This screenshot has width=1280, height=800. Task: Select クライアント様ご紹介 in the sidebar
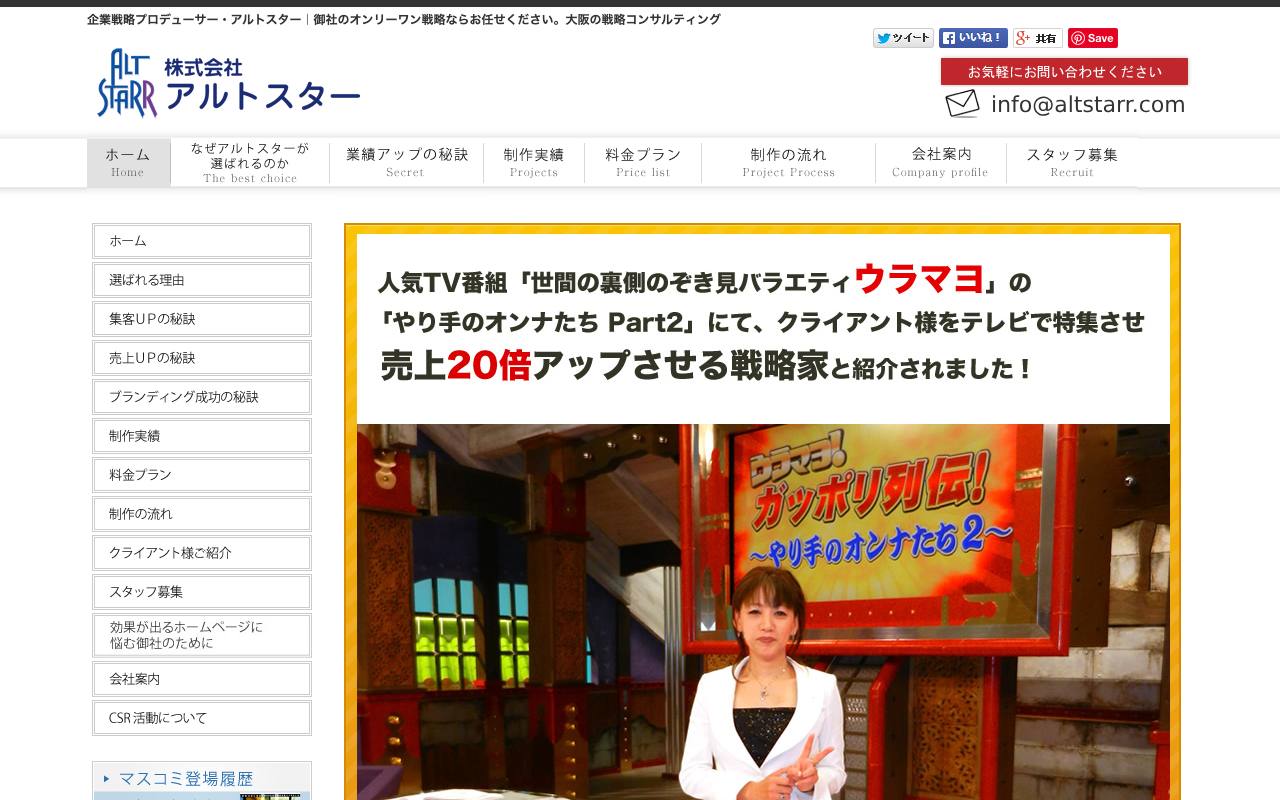click(202, 553)
